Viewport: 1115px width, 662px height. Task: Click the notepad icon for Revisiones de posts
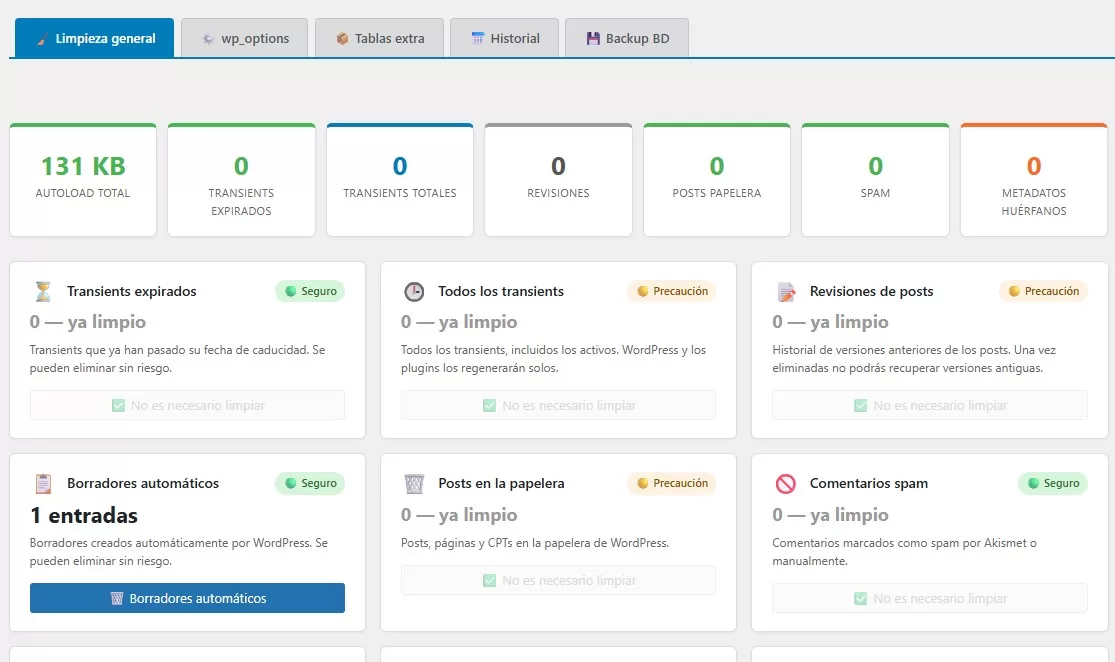tap(786, 292)
